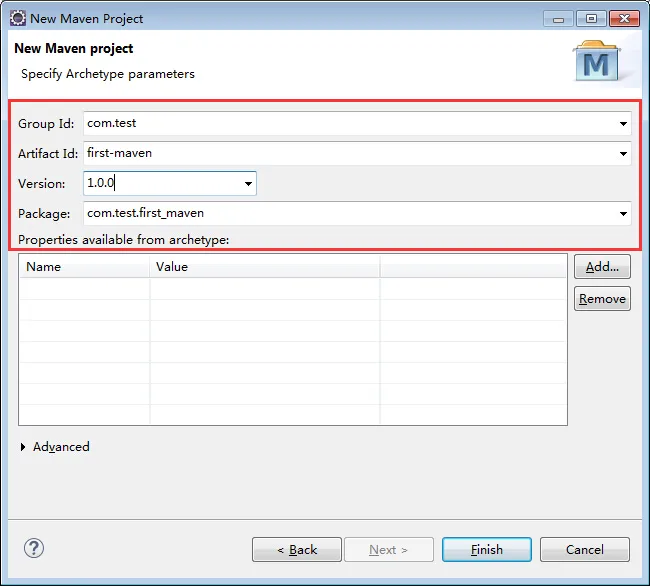Go back with the < Back button
The height and width of the screenshot is (586, 650).
tap(297, 550)
